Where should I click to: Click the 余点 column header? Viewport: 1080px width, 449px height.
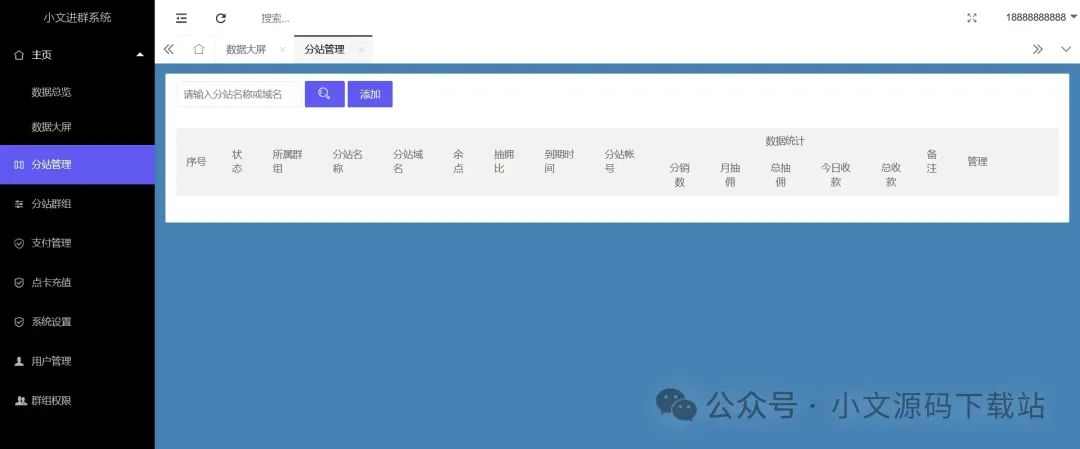point(458,162)
